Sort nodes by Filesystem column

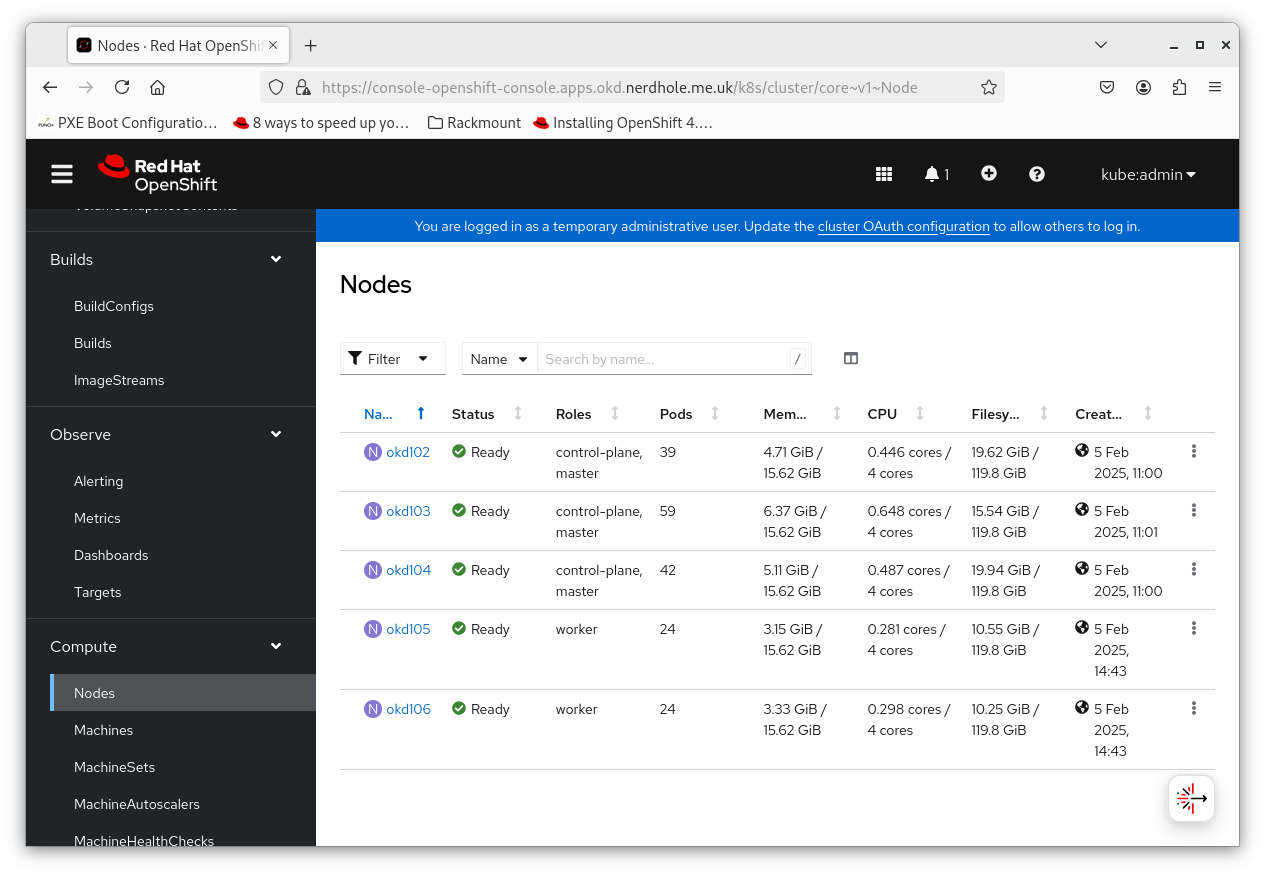(1010, 413)
